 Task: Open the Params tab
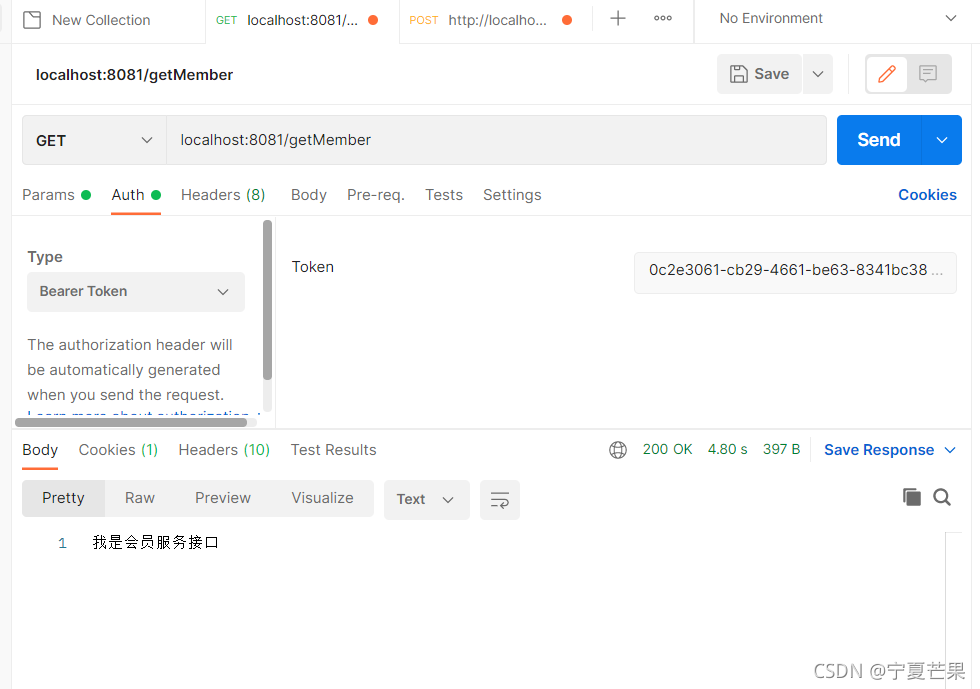56,195
